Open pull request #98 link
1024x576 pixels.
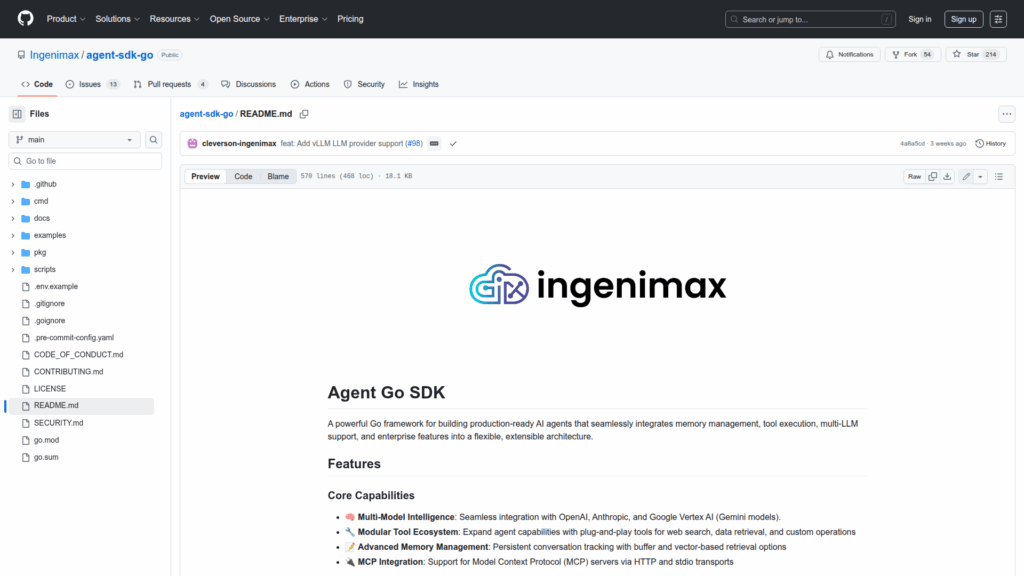413,144
